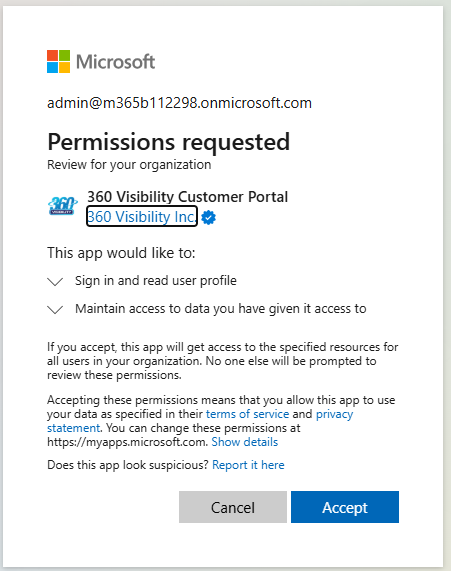Click the 360 Visibility app logo
Viewport: 451px width, 571px height.
[63, 206]
